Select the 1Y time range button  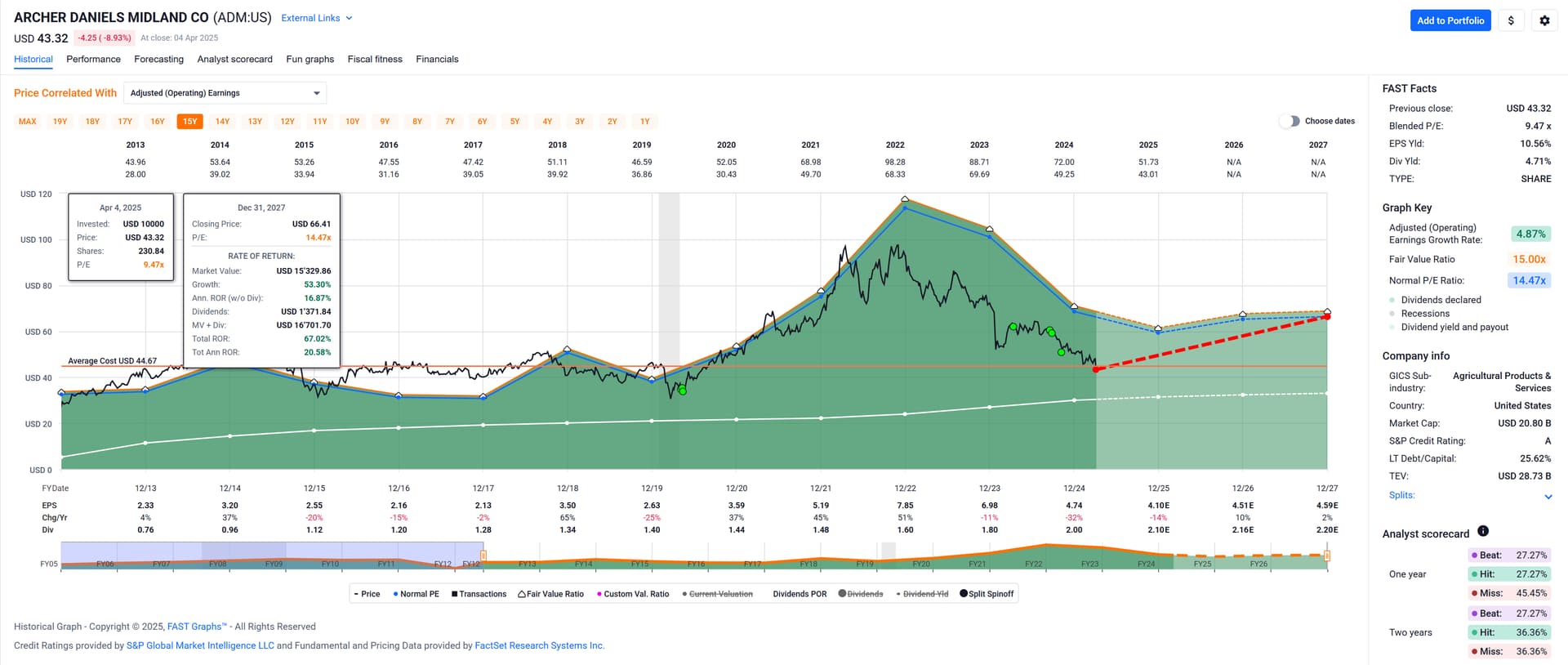(x=645, y=122)
